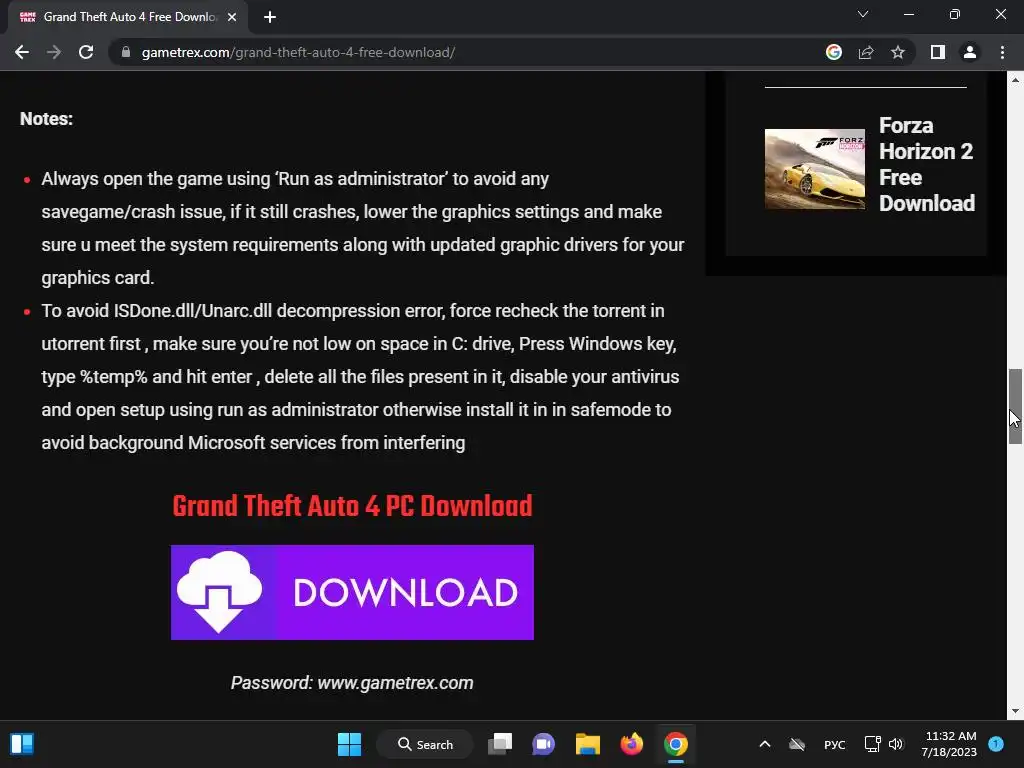This screenshot has width=1024, height=768.
Task: View site info via the padlock icon
Action: [126, 52]
